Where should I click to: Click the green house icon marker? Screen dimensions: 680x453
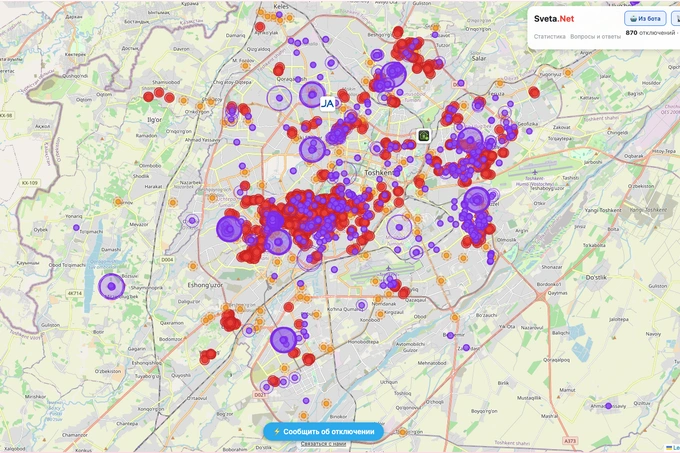[x=424, y=136]
